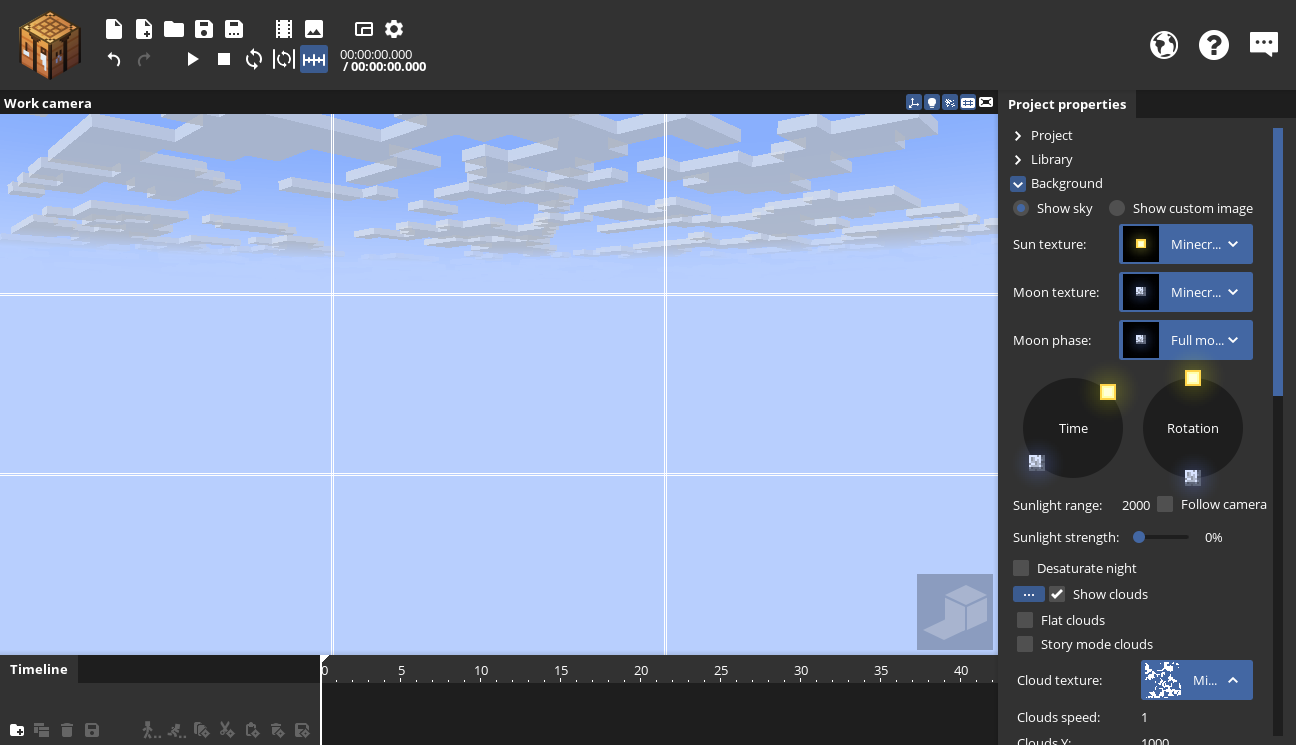Open the forums speech bubble icon
The image size is (1296, 745).
coord(1264,45)
